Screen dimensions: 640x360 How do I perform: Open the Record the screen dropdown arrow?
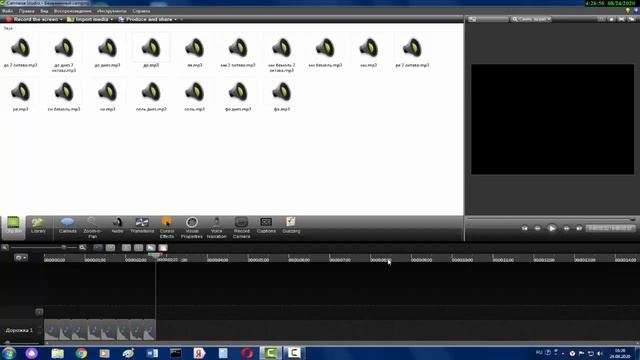(61, 19)
